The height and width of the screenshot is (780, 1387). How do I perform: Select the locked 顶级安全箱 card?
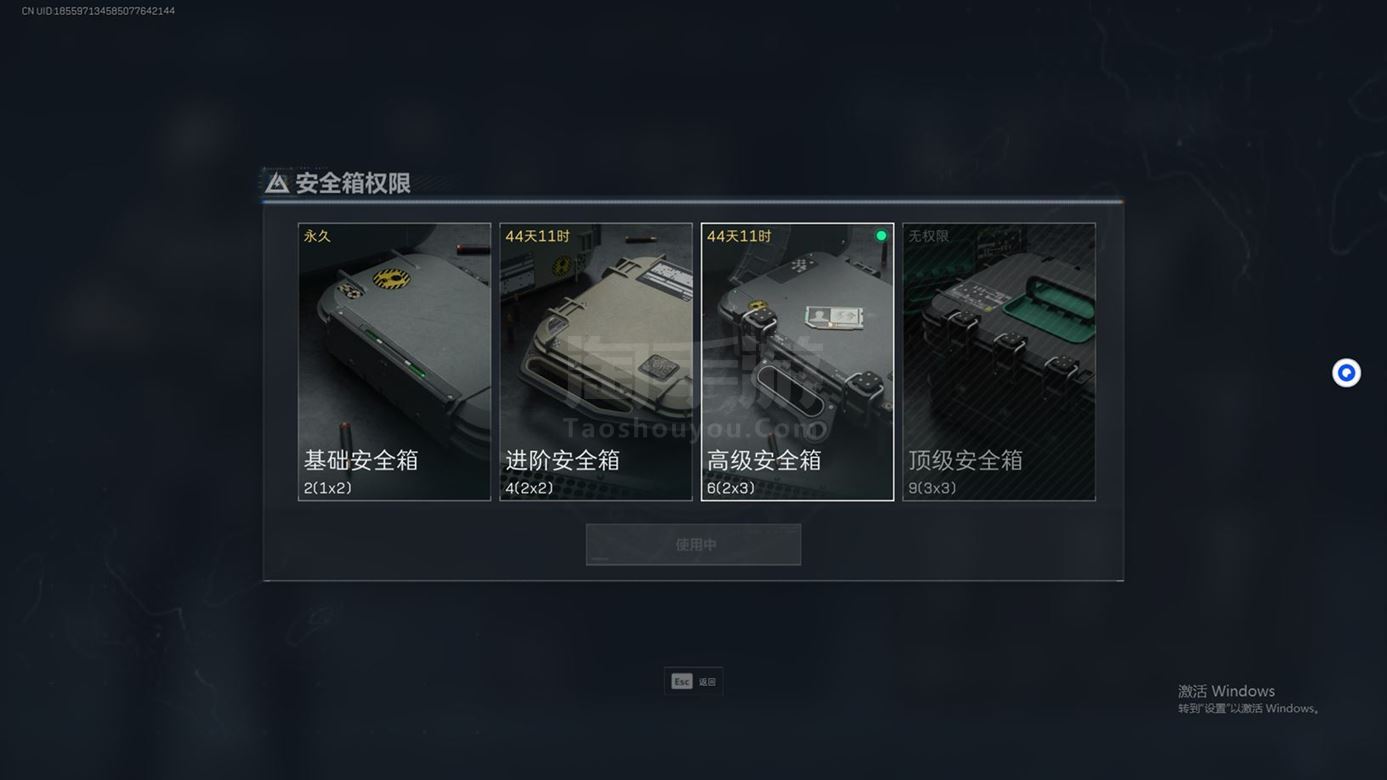coord(999,361)
